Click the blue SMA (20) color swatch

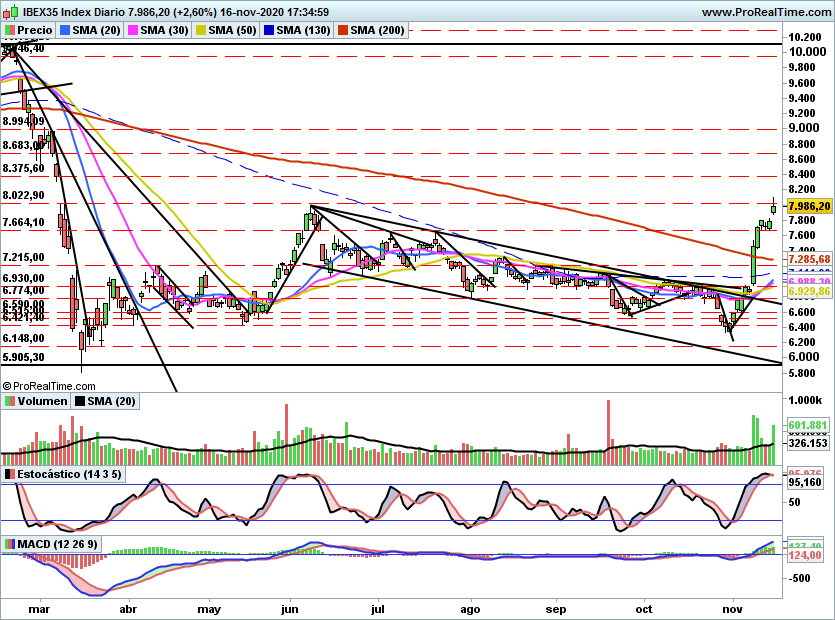click(66, 30)
